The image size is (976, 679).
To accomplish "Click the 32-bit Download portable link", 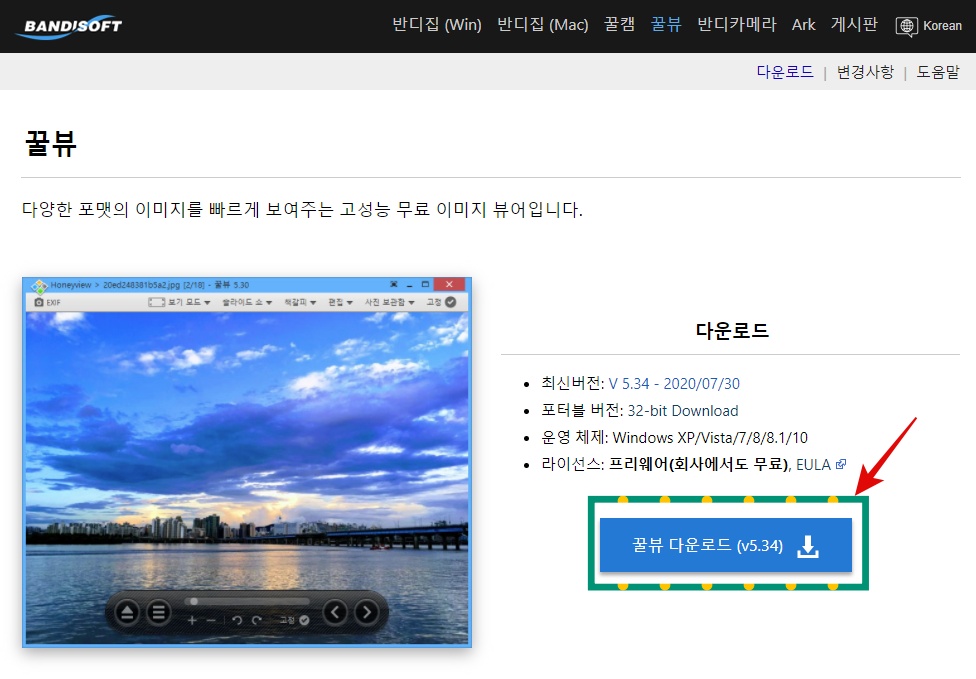I will 683,411.
